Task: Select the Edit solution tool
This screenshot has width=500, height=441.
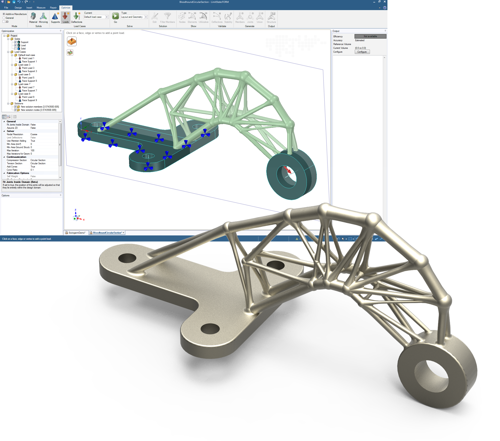Action: tap(155, 17)
